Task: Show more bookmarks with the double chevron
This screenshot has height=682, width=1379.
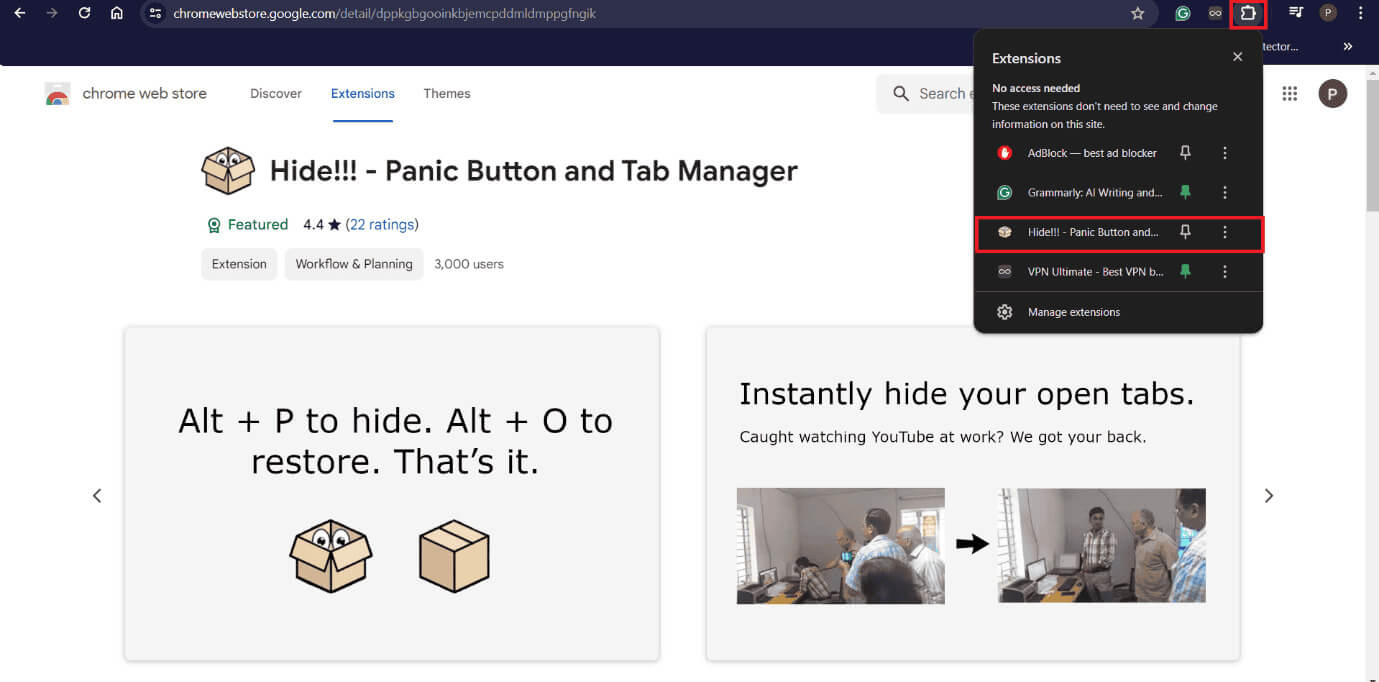Action: point(1348,46)
